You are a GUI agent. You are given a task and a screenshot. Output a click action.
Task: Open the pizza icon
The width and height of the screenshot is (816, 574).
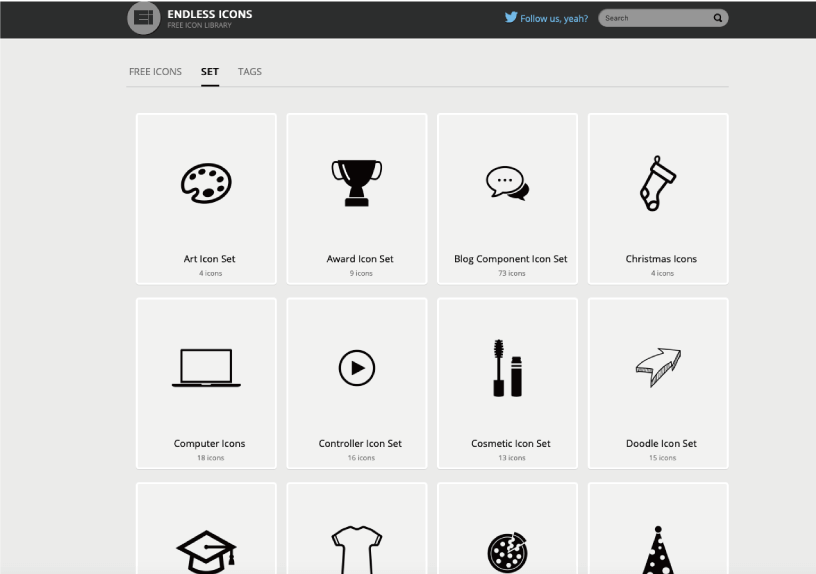point(507,552)
